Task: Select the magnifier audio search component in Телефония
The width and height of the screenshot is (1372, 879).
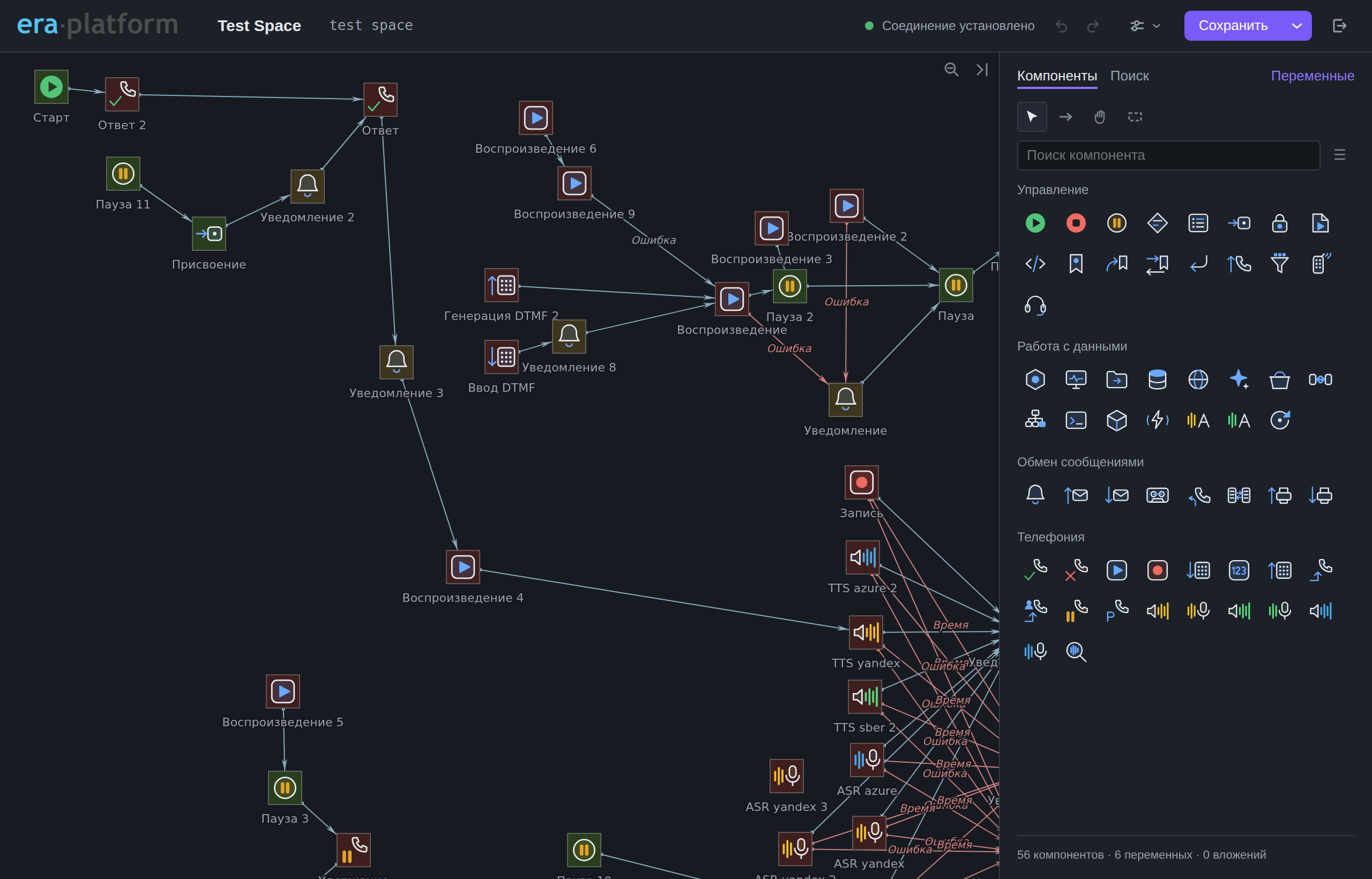Action: tap(1076, 651)
